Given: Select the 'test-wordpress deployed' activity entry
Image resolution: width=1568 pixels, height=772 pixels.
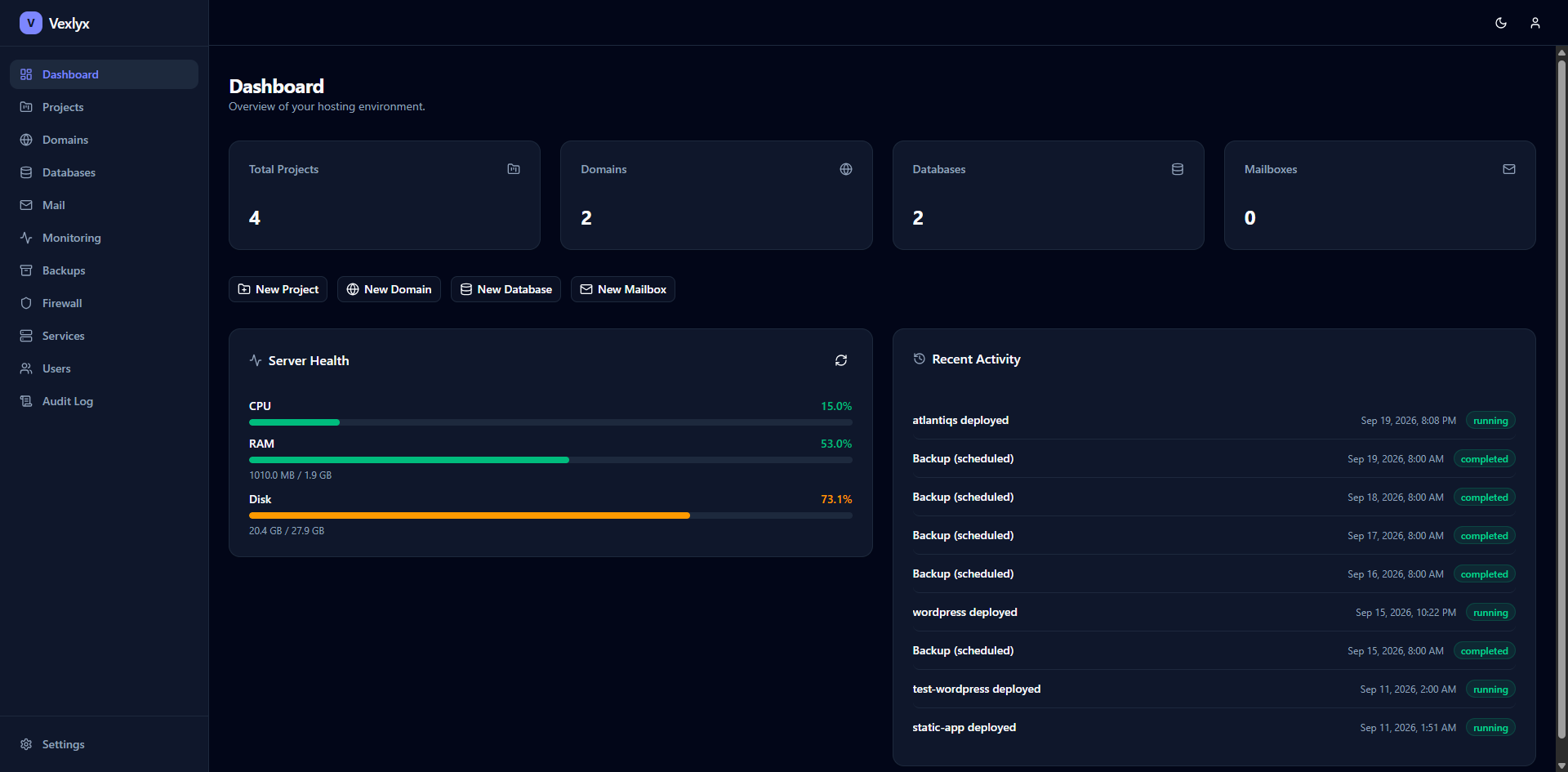Looking at the screenshot, I should click(x=1214, y=689).
